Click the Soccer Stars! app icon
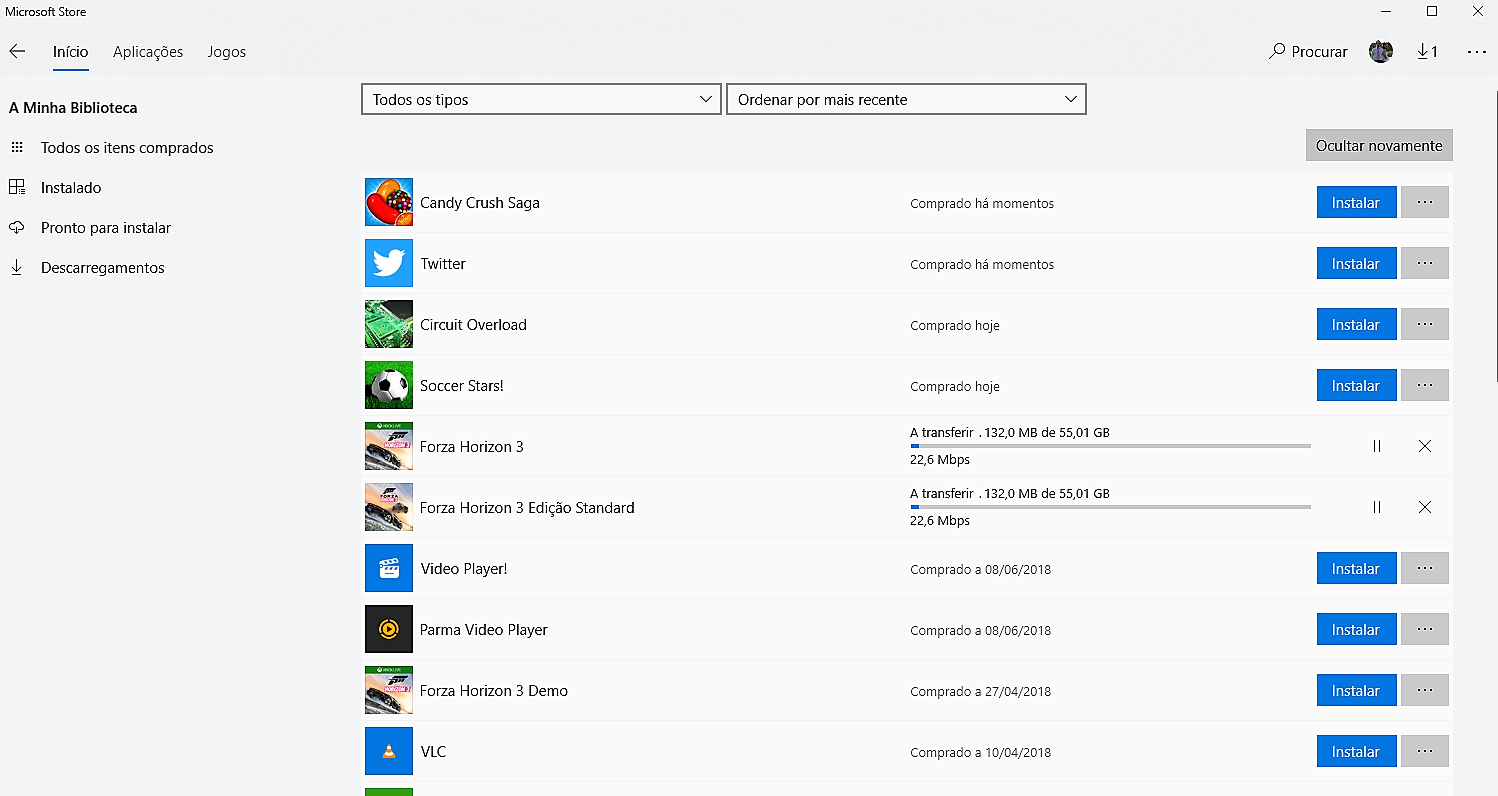Screen dimensions: 1498x796 click(389, 385)
